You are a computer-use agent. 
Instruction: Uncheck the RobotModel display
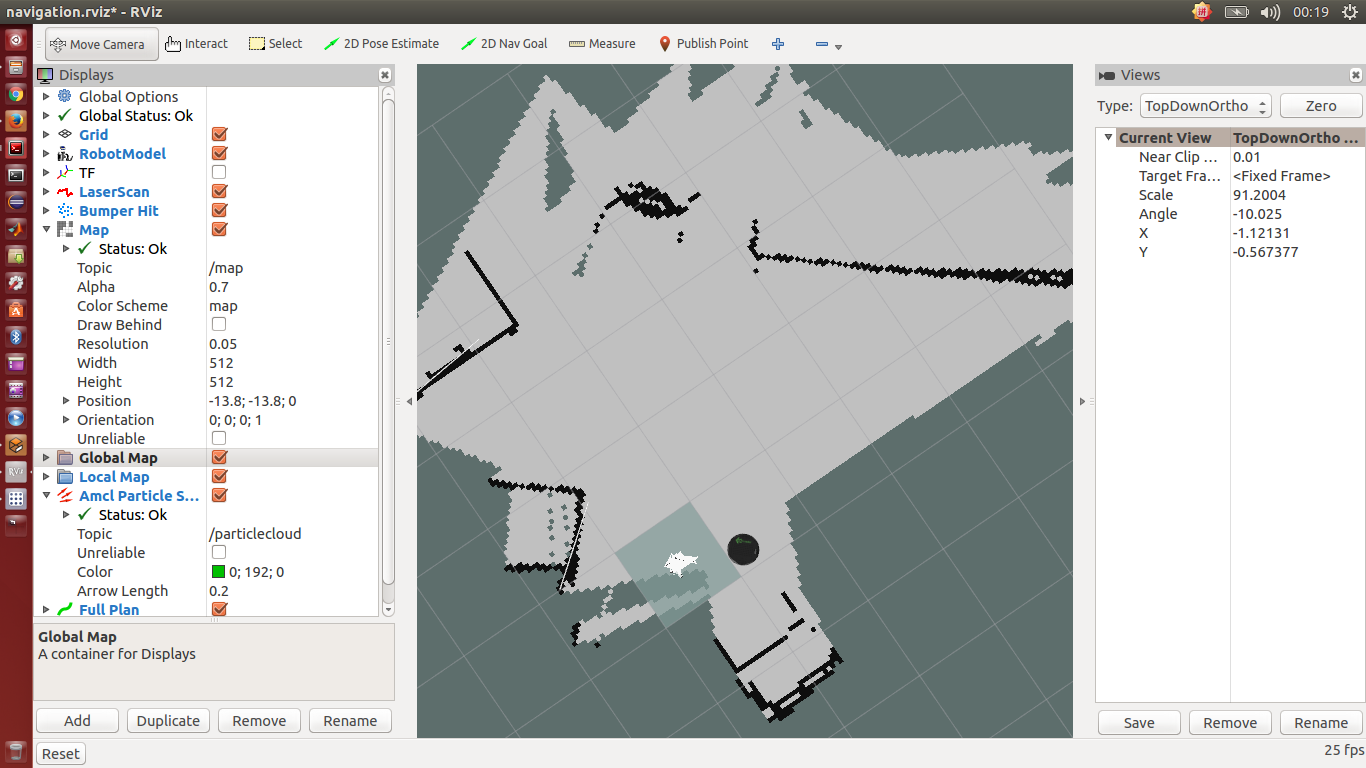(219, 153)
